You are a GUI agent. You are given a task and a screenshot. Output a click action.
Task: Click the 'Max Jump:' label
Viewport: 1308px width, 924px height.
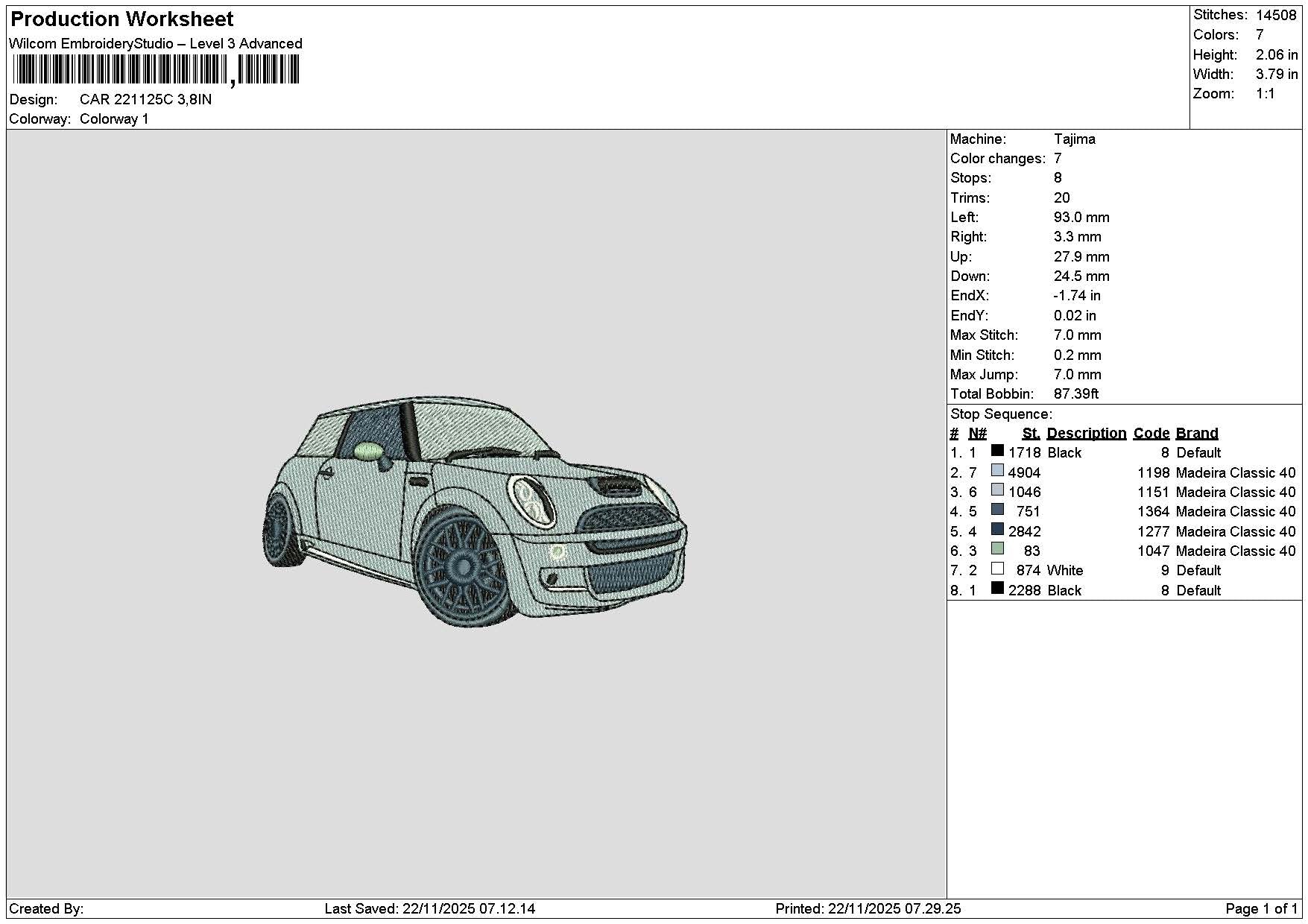pos(984,375)
